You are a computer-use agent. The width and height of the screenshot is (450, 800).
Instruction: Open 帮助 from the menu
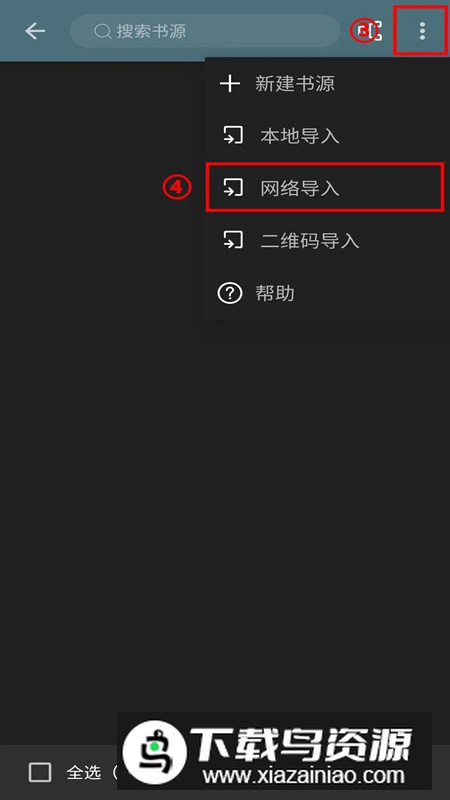(327, 293)
